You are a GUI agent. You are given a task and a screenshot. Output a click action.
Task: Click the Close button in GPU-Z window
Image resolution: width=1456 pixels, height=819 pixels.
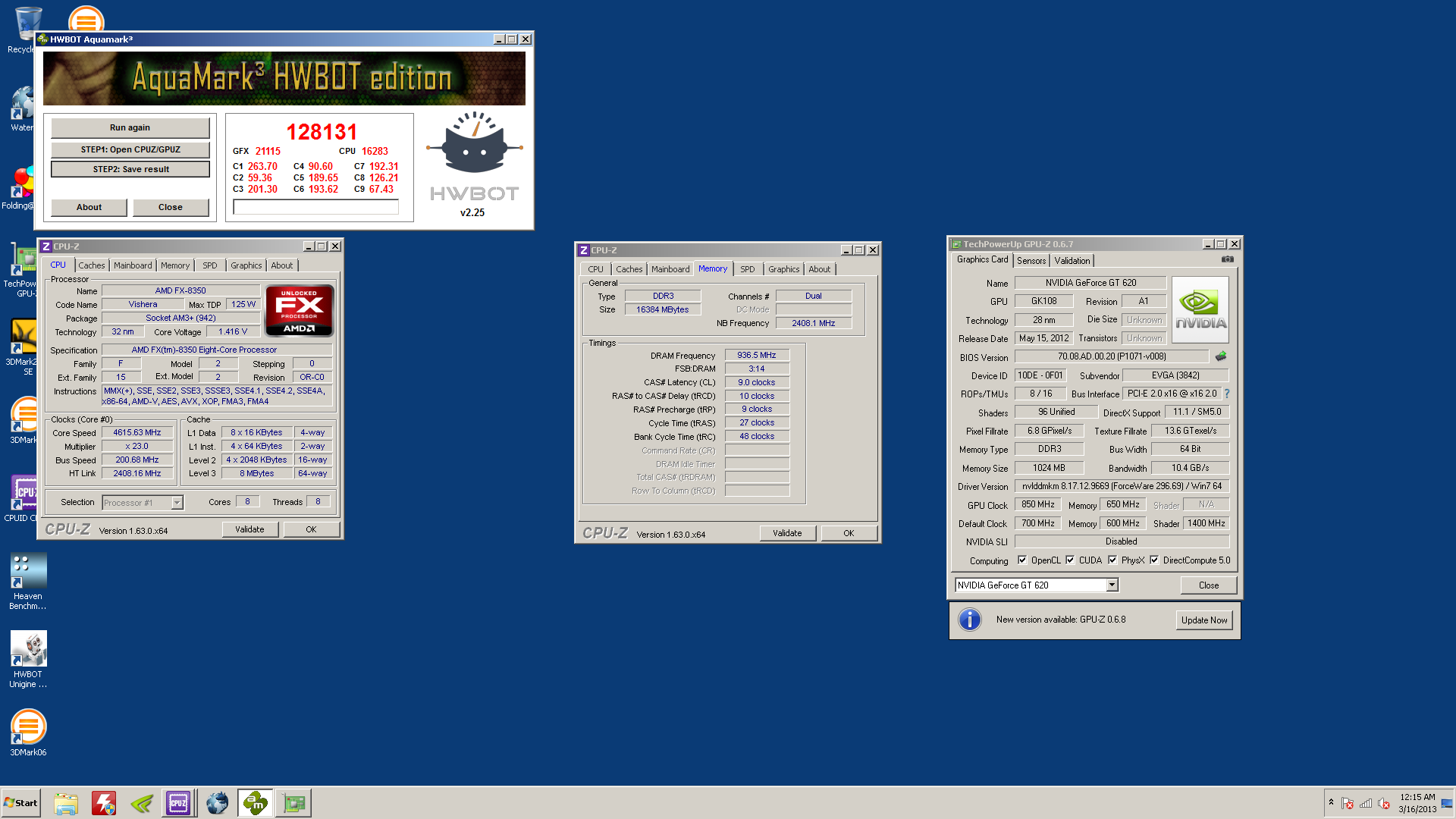pyautogui.click(x=1209, y=585)
